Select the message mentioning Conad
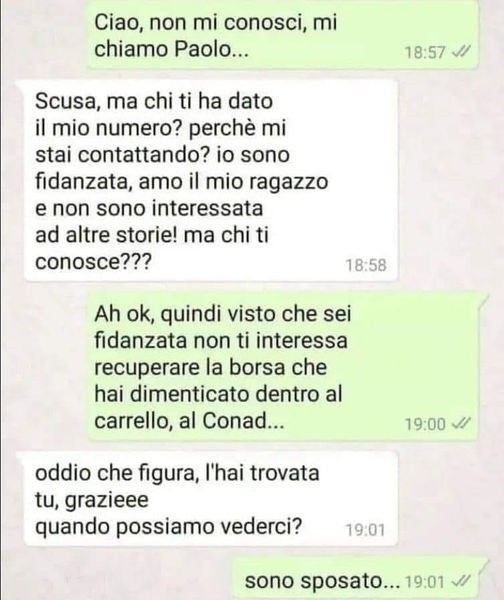 pyautogui.click(x=282, y=367)
